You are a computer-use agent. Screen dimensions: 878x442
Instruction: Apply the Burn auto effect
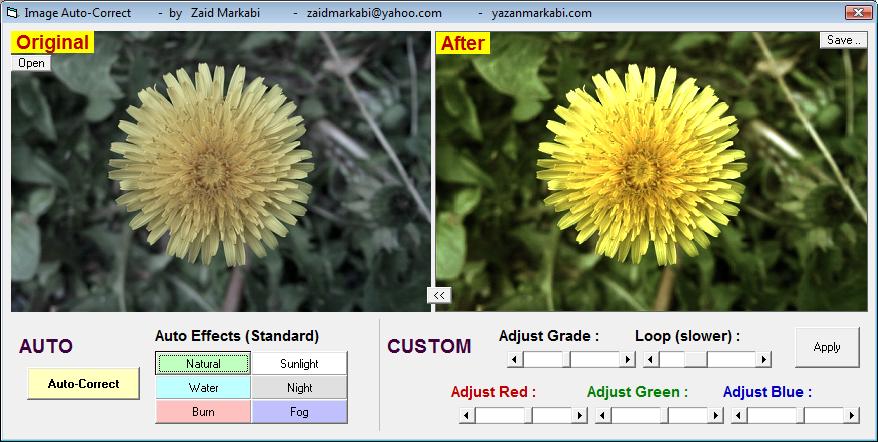[x=203, y=412]
